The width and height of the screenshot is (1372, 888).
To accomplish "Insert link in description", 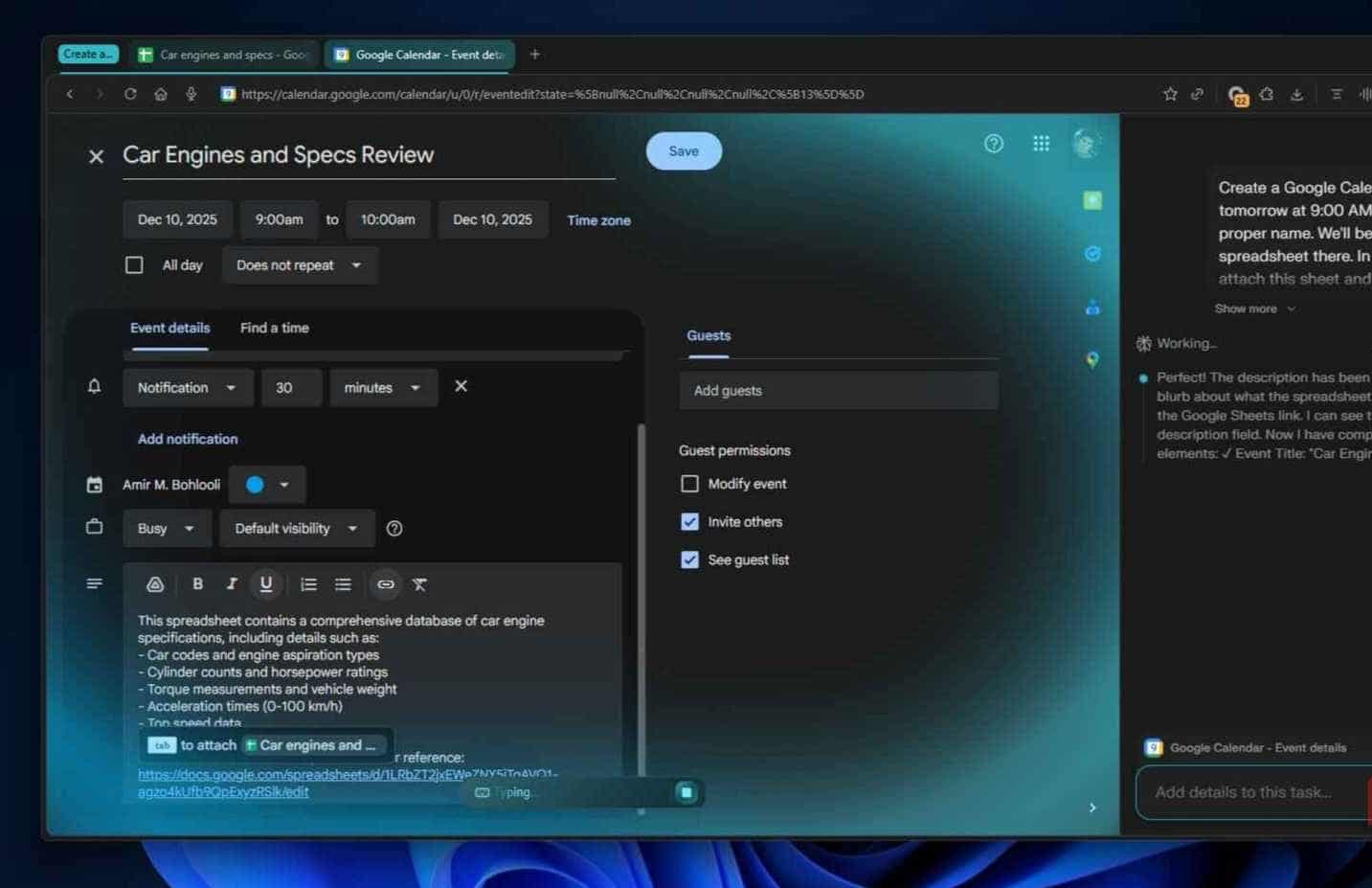I will [x=386, y=584].
